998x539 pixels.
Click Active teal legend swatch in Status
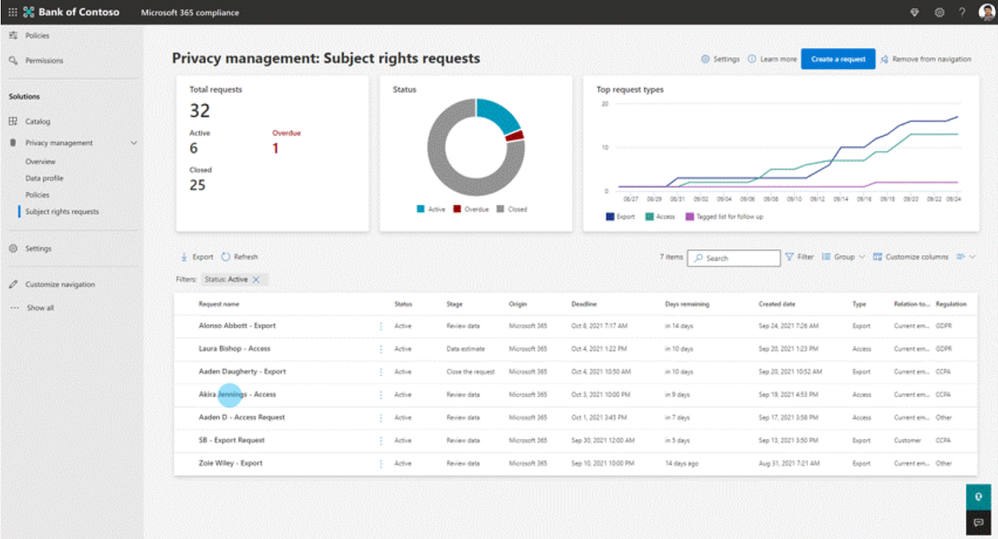tap(420, 209)
